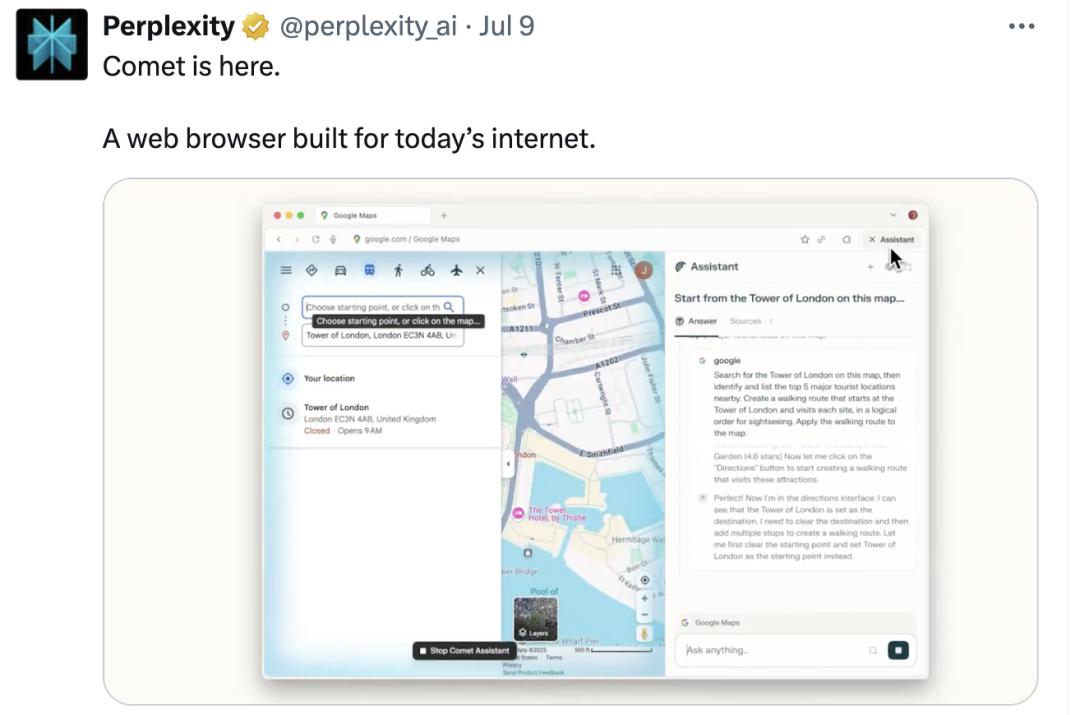This screenshot has height=715, width=1080.
Task: Open the Google Maps hamburger menu
Action: point(286,270)
